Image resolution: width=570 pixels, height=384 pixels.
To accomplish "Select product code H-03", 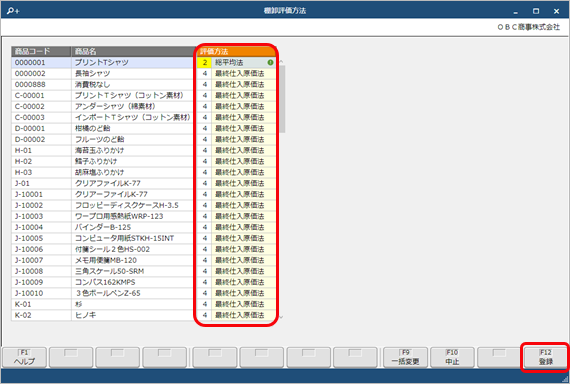I will 23,172.
